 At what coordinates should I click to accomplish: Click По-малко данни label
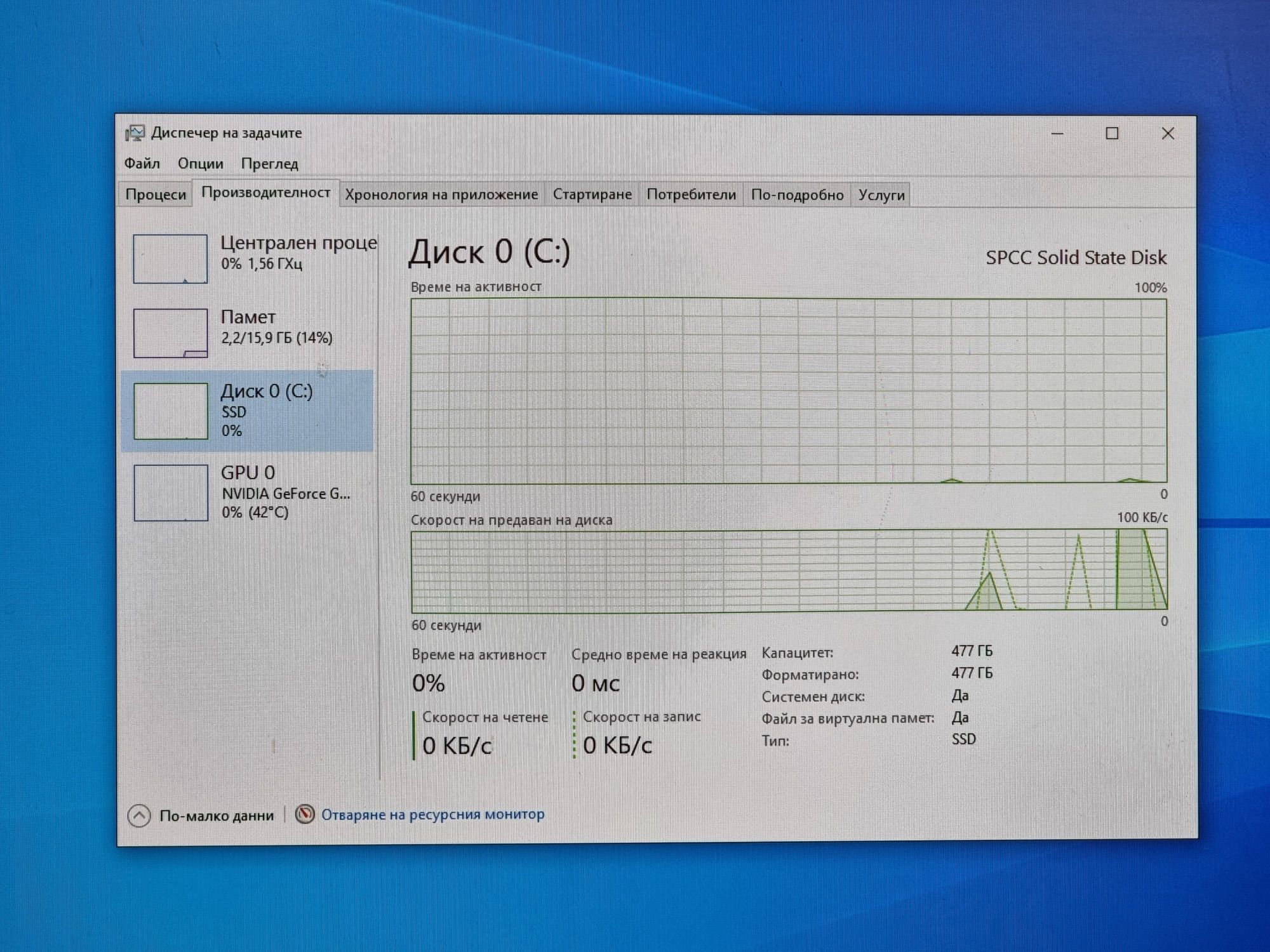[x=217, y=816]
